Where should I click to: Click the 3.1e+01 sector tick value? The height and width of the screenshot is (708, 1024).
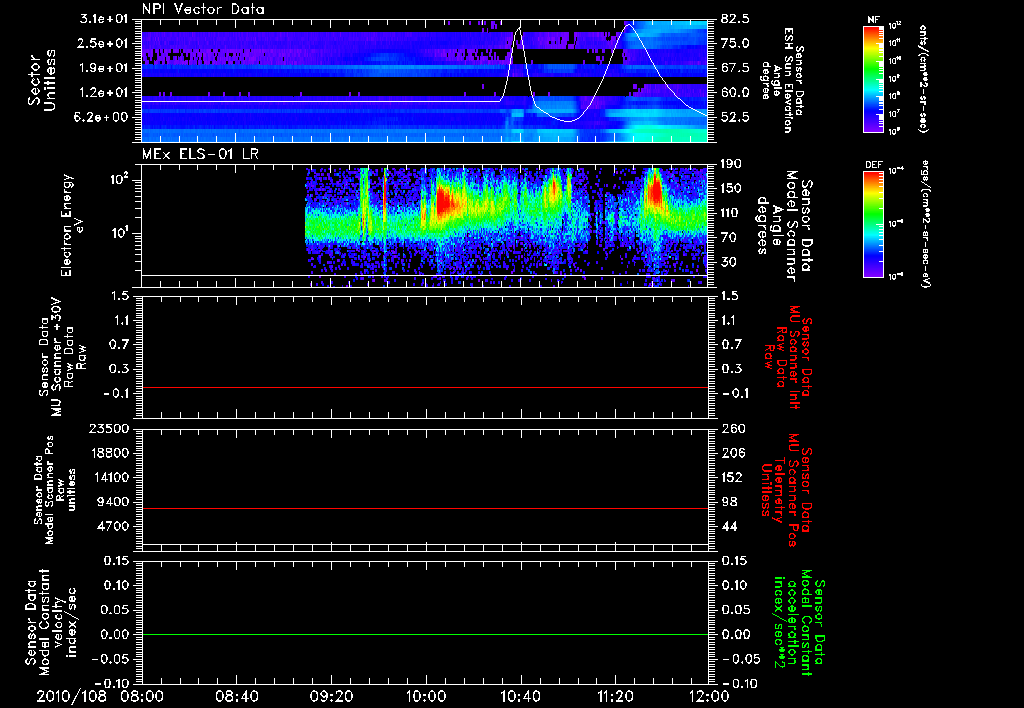click(104, 19)
